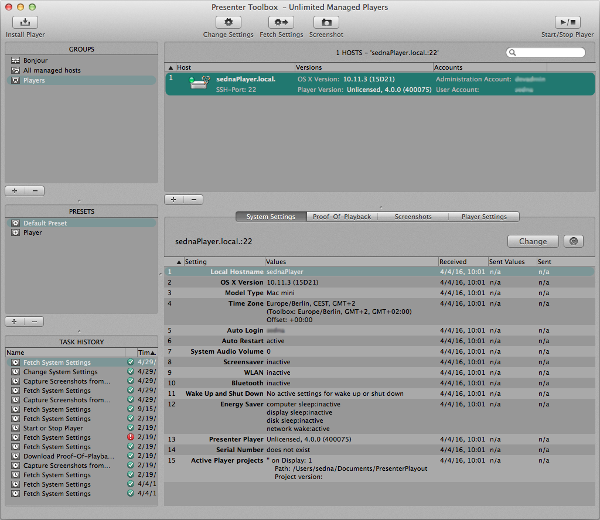Remove preset with minus button under Presets
Image resolution: width=600 pixels, height=520 pixels.
click(x=34, y=321)
